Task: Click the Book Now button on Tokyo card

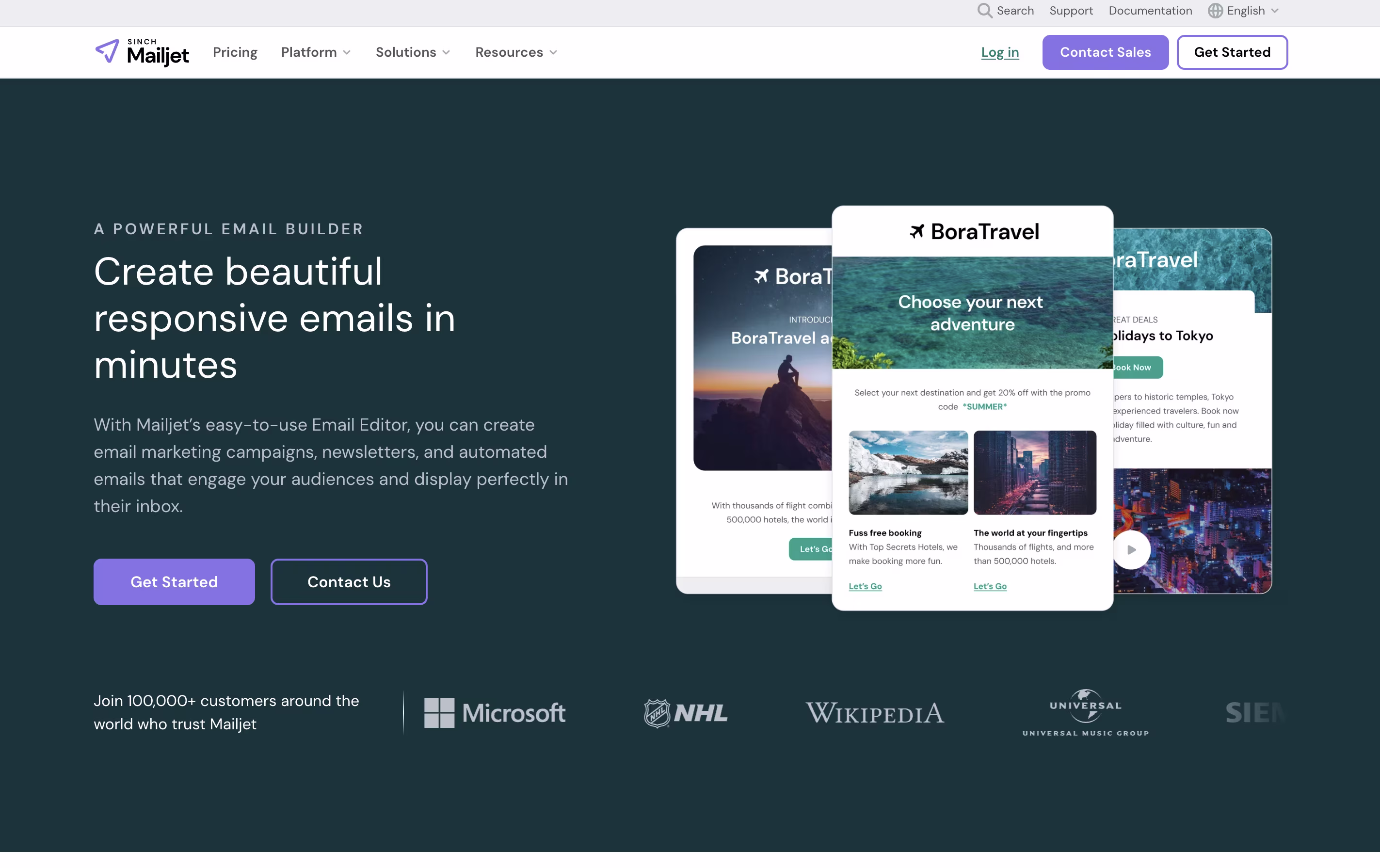Action: click(1138, 367)
